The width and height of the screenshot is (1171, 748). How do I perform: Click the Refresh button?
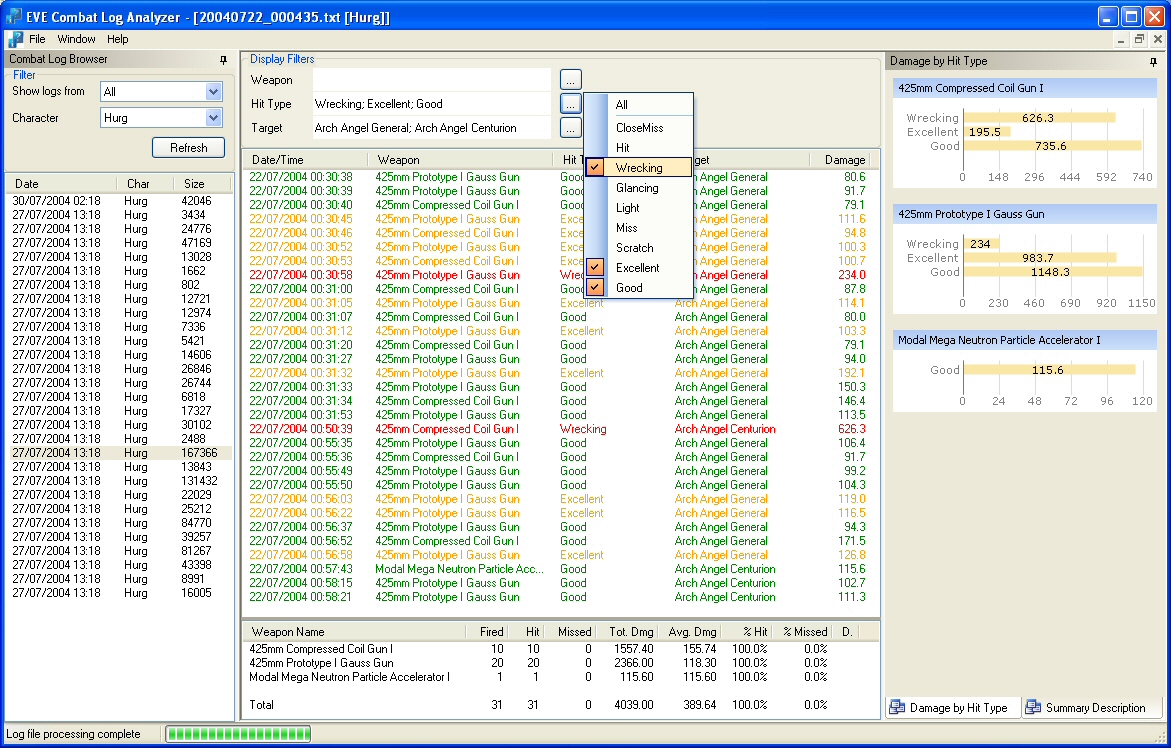click(x=188, y=148)
